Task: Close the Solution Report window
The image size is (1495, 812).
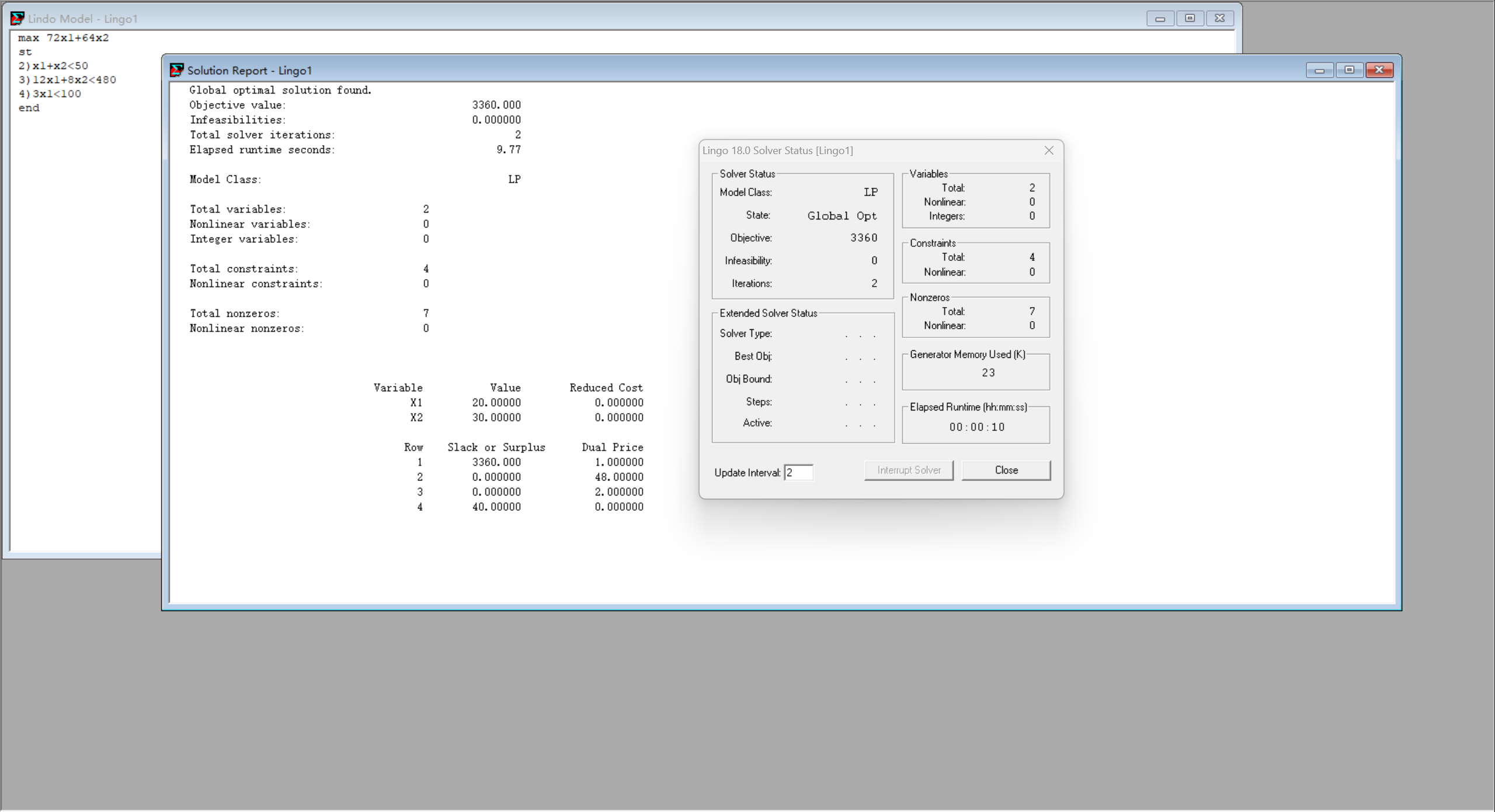Action: [x=1379, y=71]
